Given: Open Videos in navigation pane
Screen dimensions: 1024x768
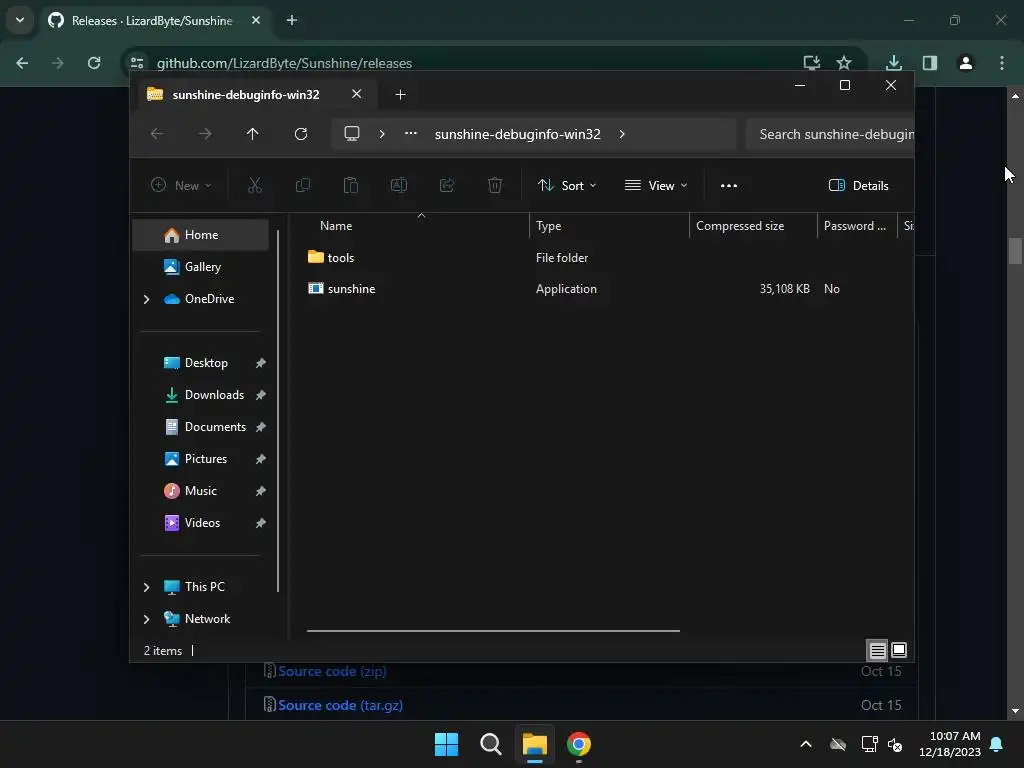Looking at the screenshot, I should point(200,523).
